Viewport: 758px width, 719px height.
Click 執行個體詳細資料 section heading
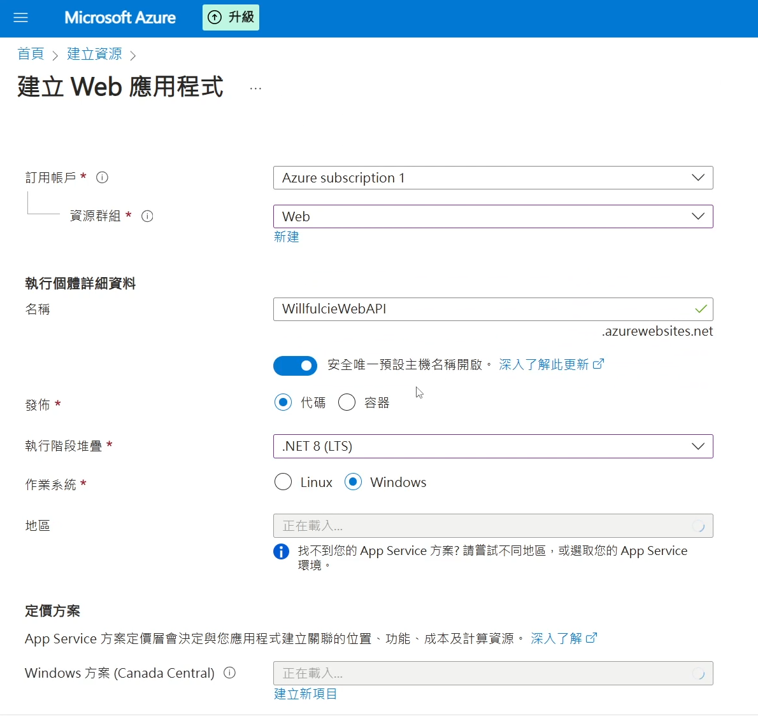click(x=80, y=283)
